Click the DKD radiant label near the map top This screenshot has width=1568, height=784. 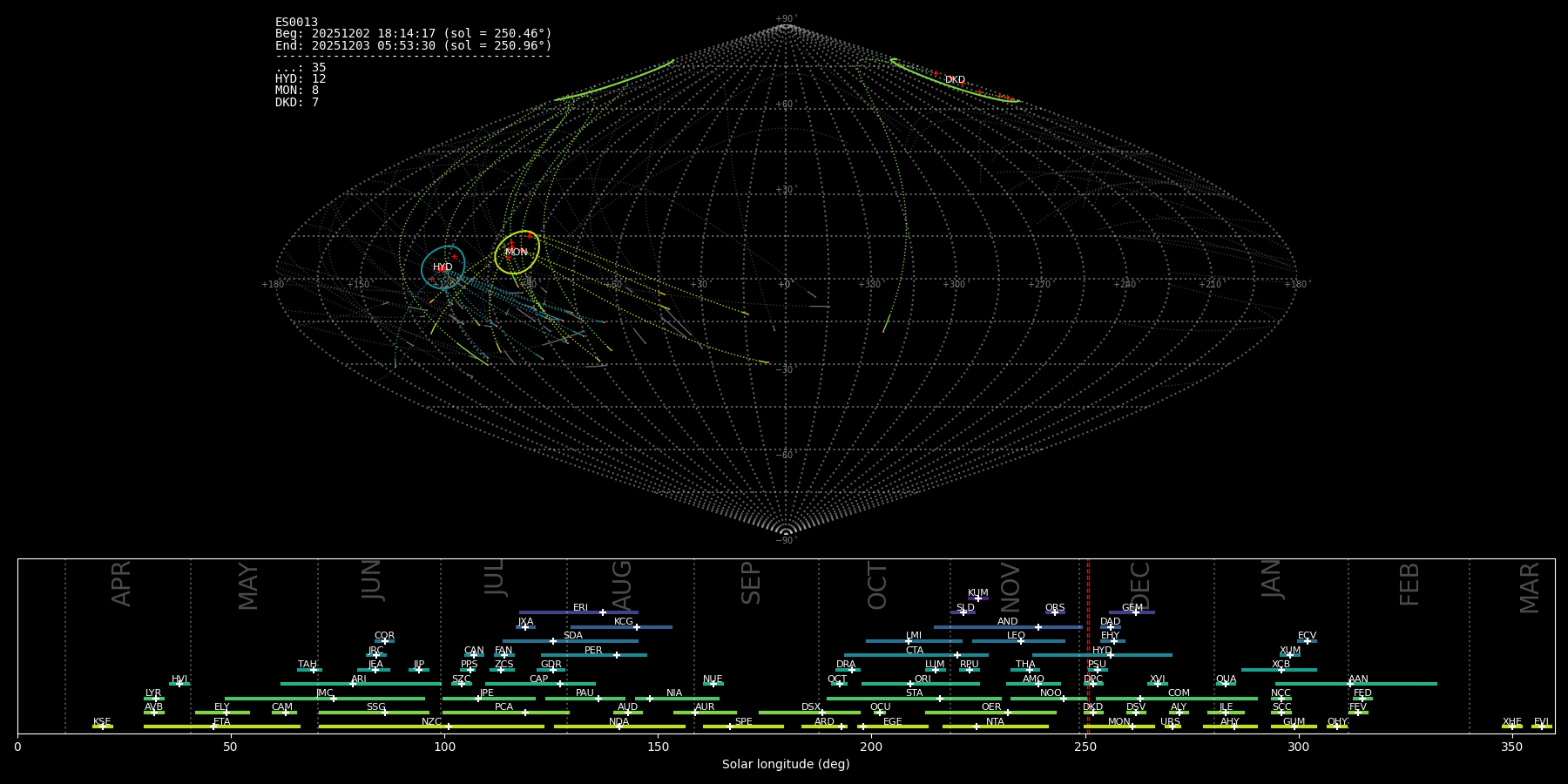955,80
